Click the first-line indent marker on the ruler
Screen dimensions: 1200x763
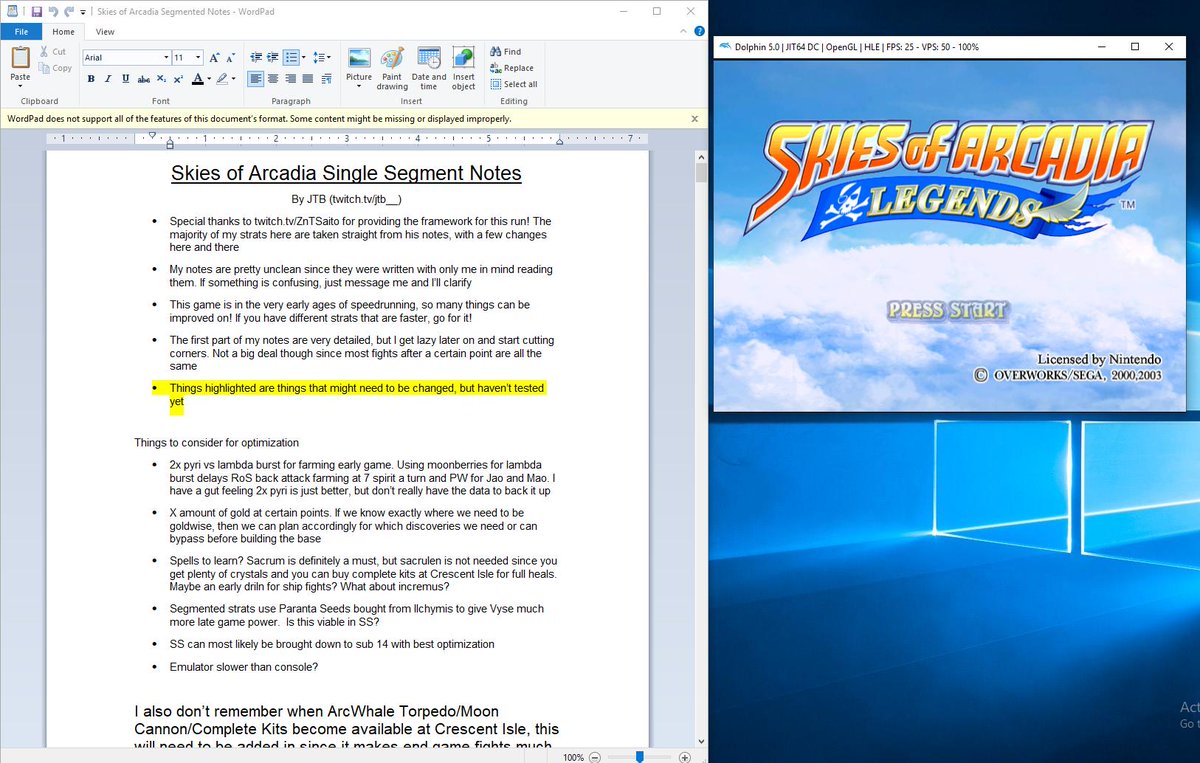pos(151,134)
